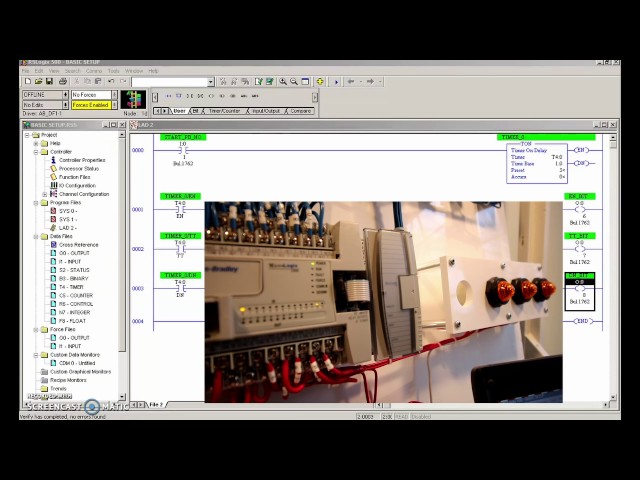Open the No Forces dropdown arrow
The height and width of the screenshot is (480, 640).
115,95
